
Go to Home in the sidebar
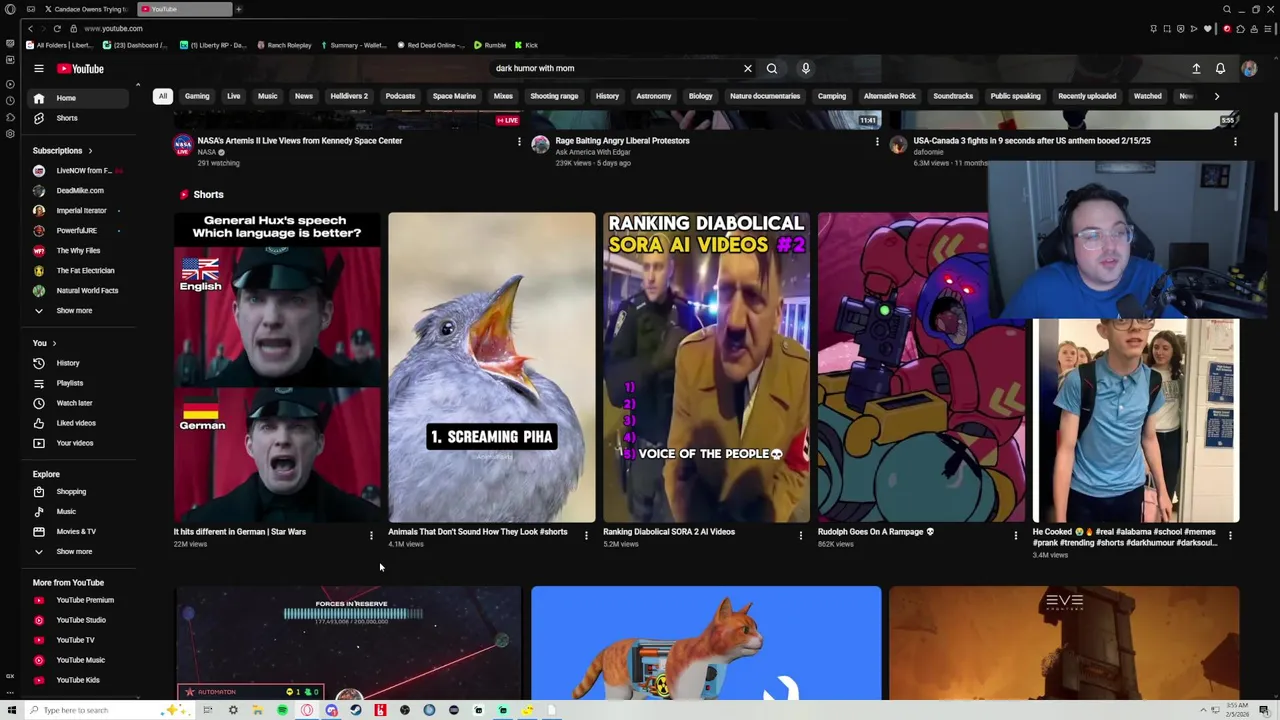coord(78,98)
